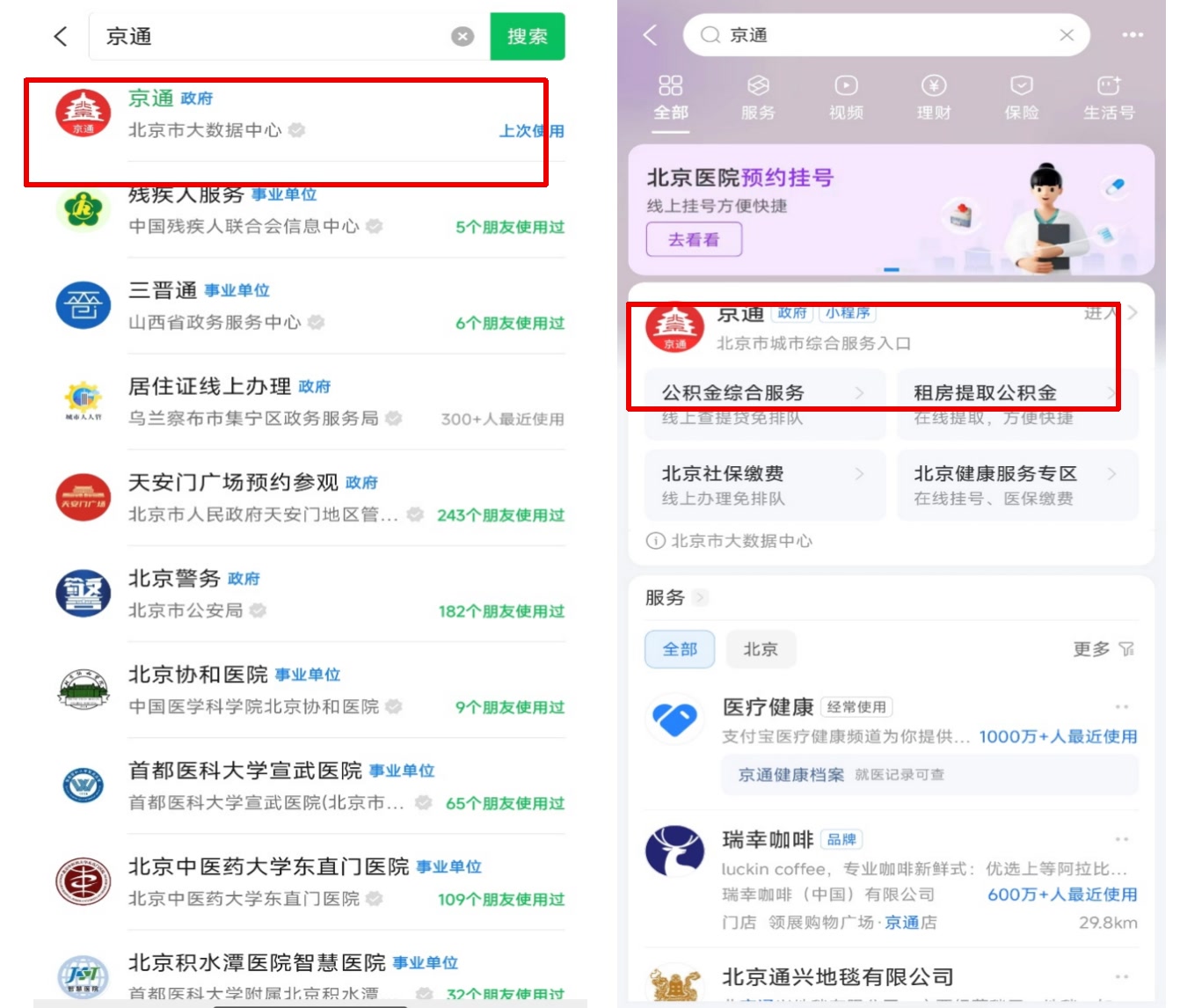Expand 北京健康服务专区 chevron
This screenshot has width=1180, height=1008.
click(x=1111, y=474)
